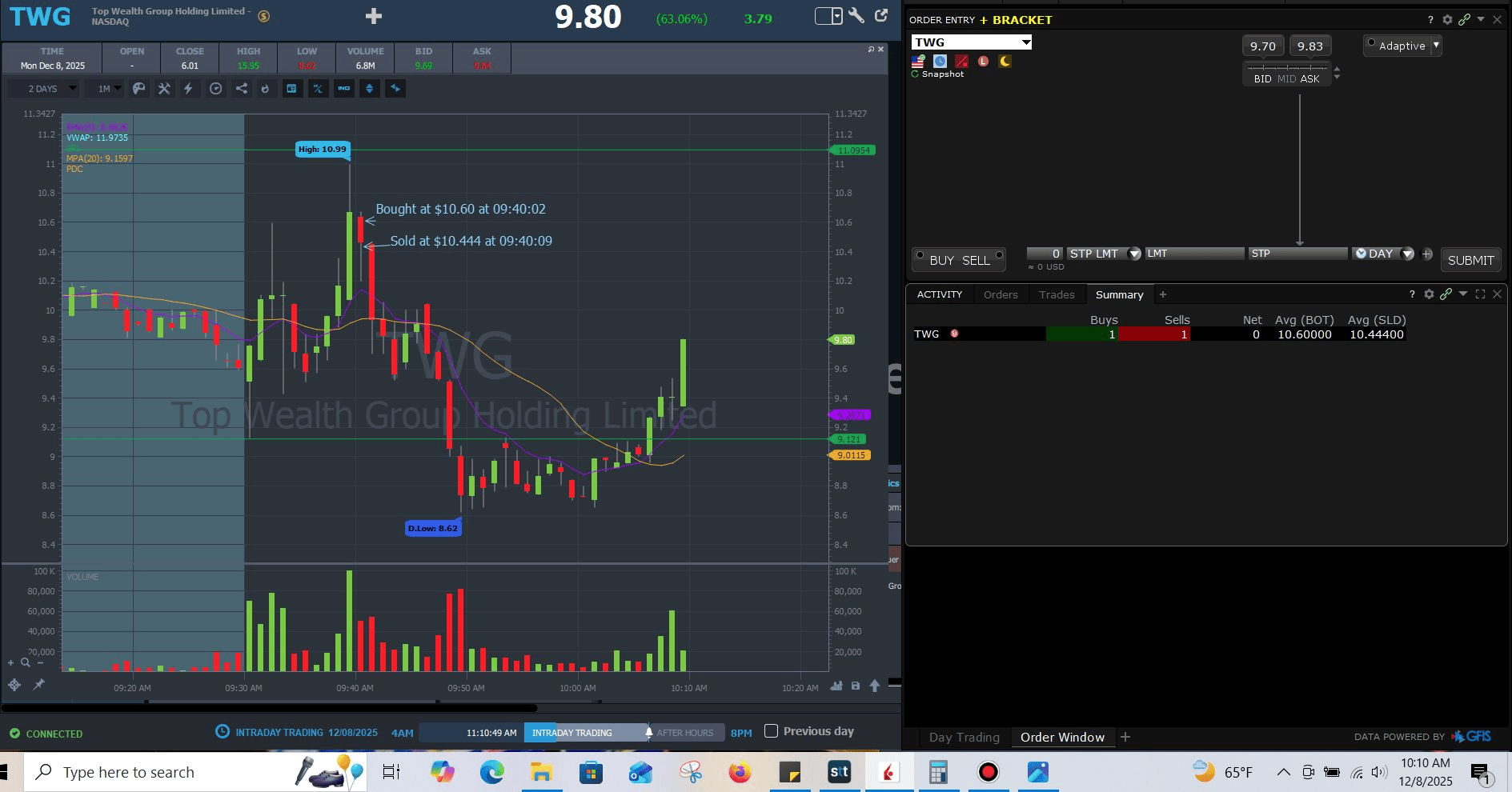Click the dollar coin icon beside company name
This screenshot has width=1512, height=792.
[x=264, y=16]
